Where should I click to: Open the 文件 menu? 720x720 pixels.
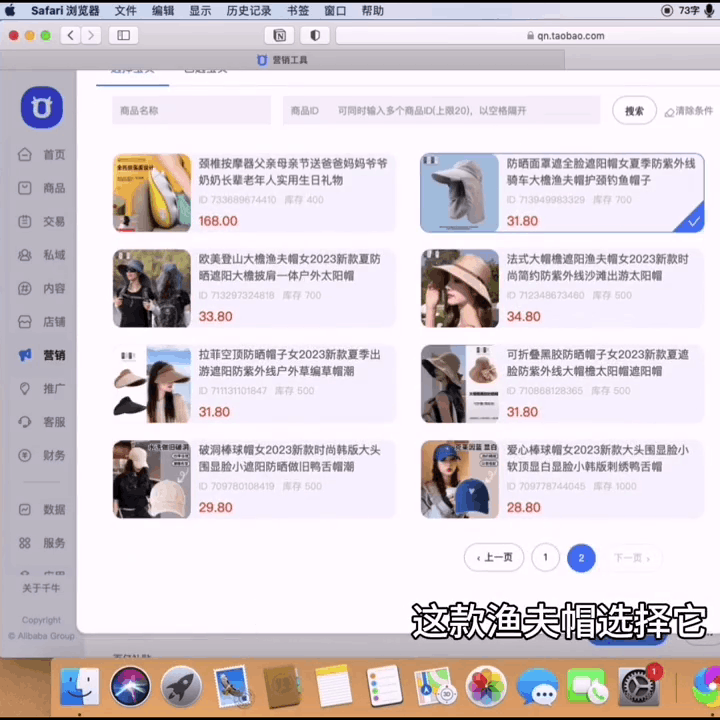coord(125,11)
